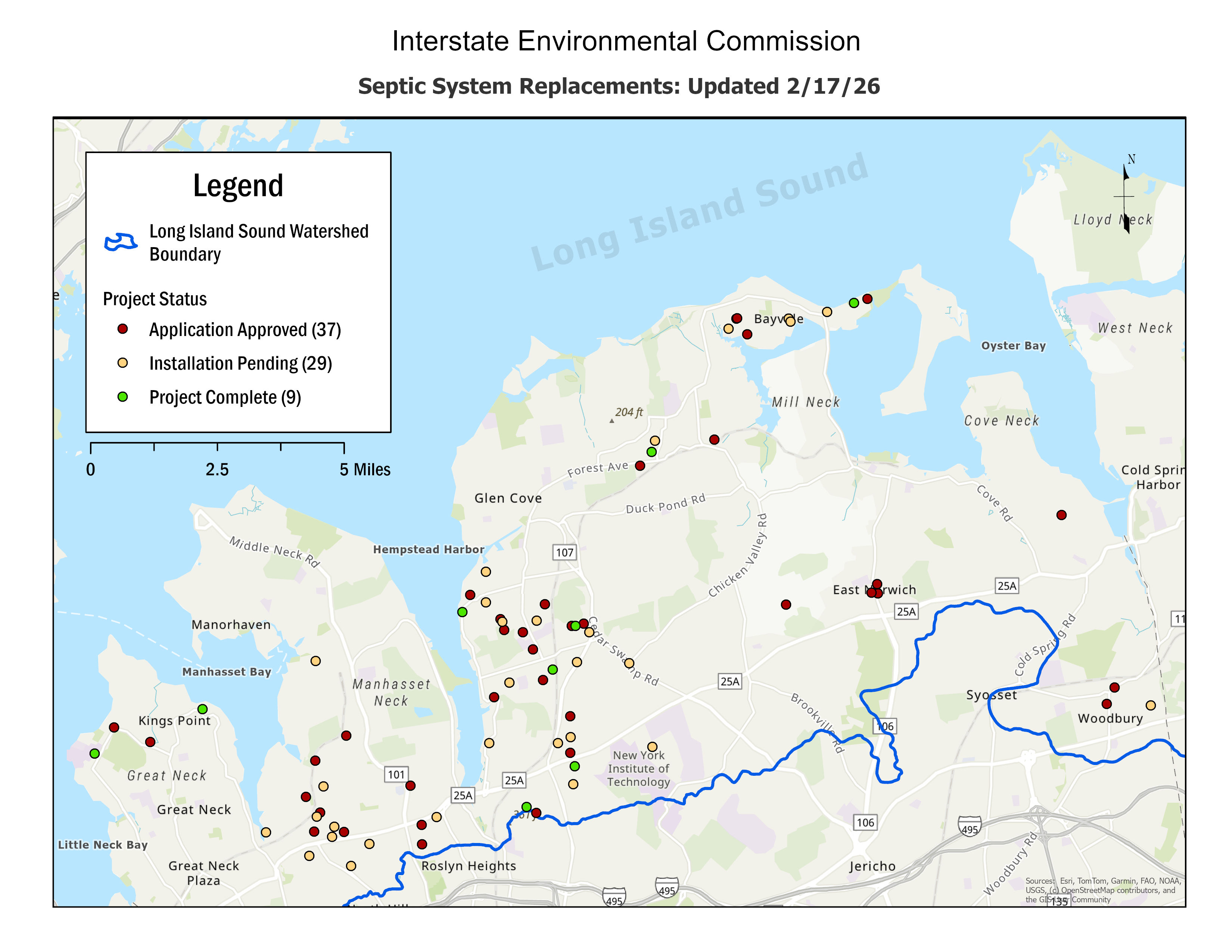This screenshot has width=1232, height=952.
Task: Click the red Application Approved legend dot
Action: pos(122,329)
